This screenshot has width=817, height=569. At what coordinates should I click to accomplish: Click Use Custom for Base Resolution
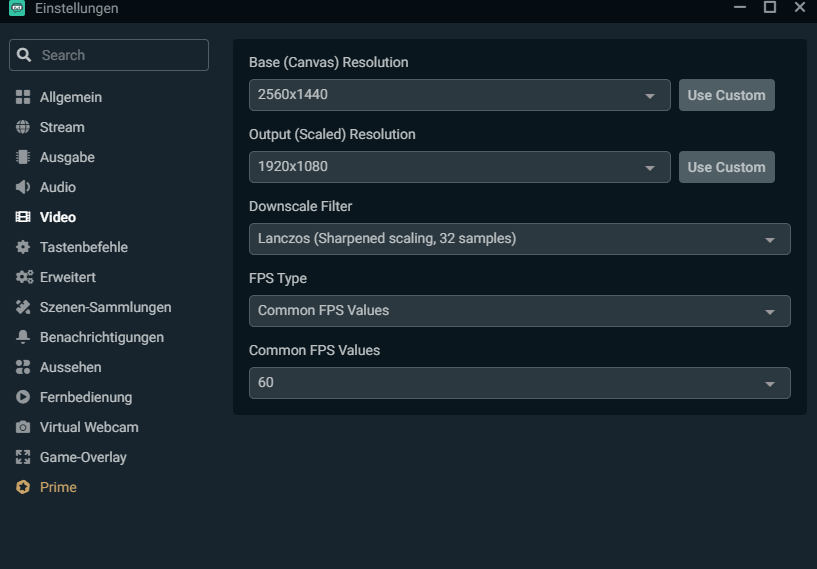coord(726,95)
